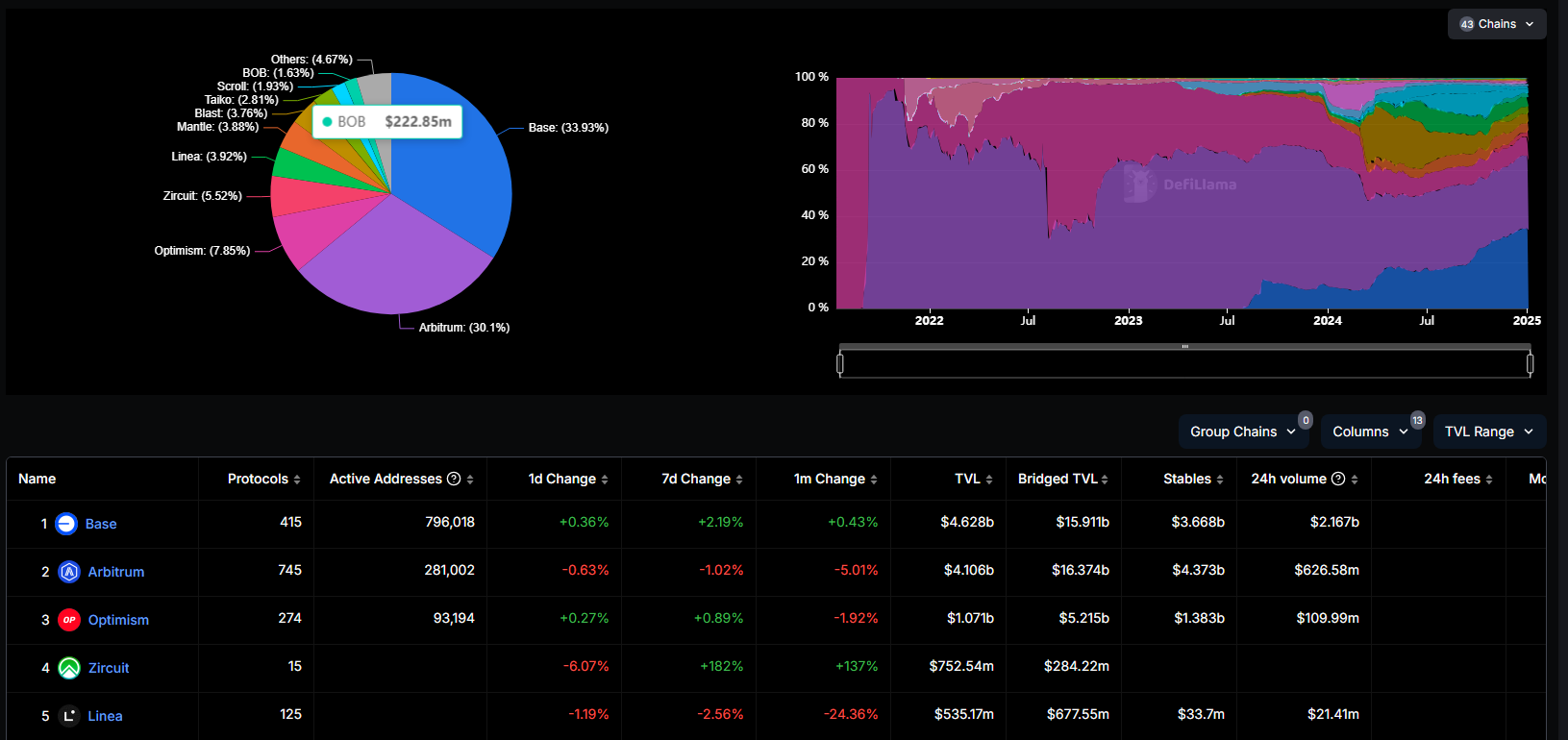Click Arbitrum stables value $4.373b
The width and height of the screenshot is (1568, 740).
(1198, 570)
